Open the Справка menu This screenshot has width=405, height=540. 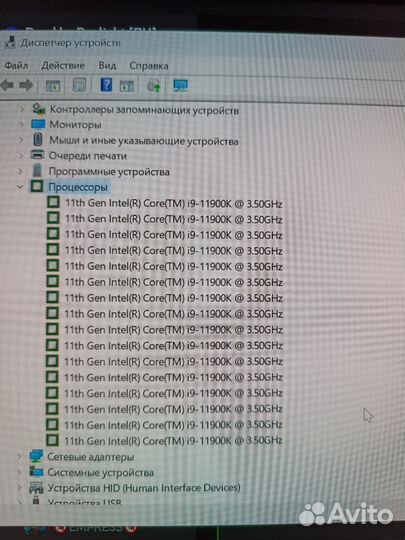pyautogui.click(x=149, y=66)
